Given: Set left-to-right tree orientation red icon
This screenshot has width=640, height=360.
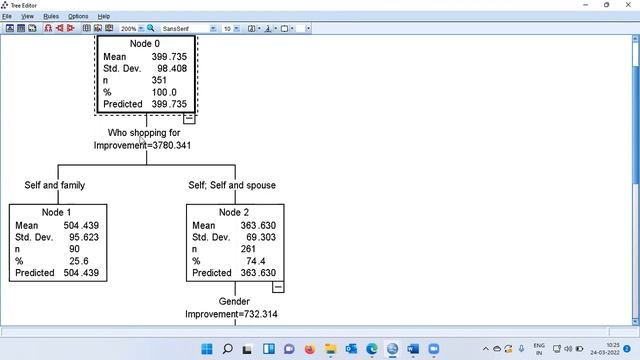Looking at the screenshot, I should tap(60, 28).
